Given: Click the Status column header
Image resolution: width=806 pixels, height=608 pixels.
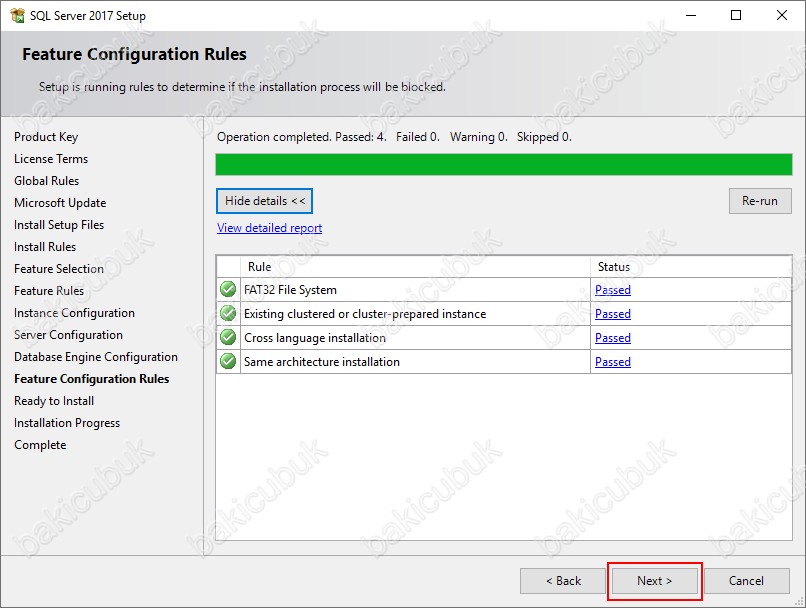Looking at the screenshot, I should tap(691, 267).
